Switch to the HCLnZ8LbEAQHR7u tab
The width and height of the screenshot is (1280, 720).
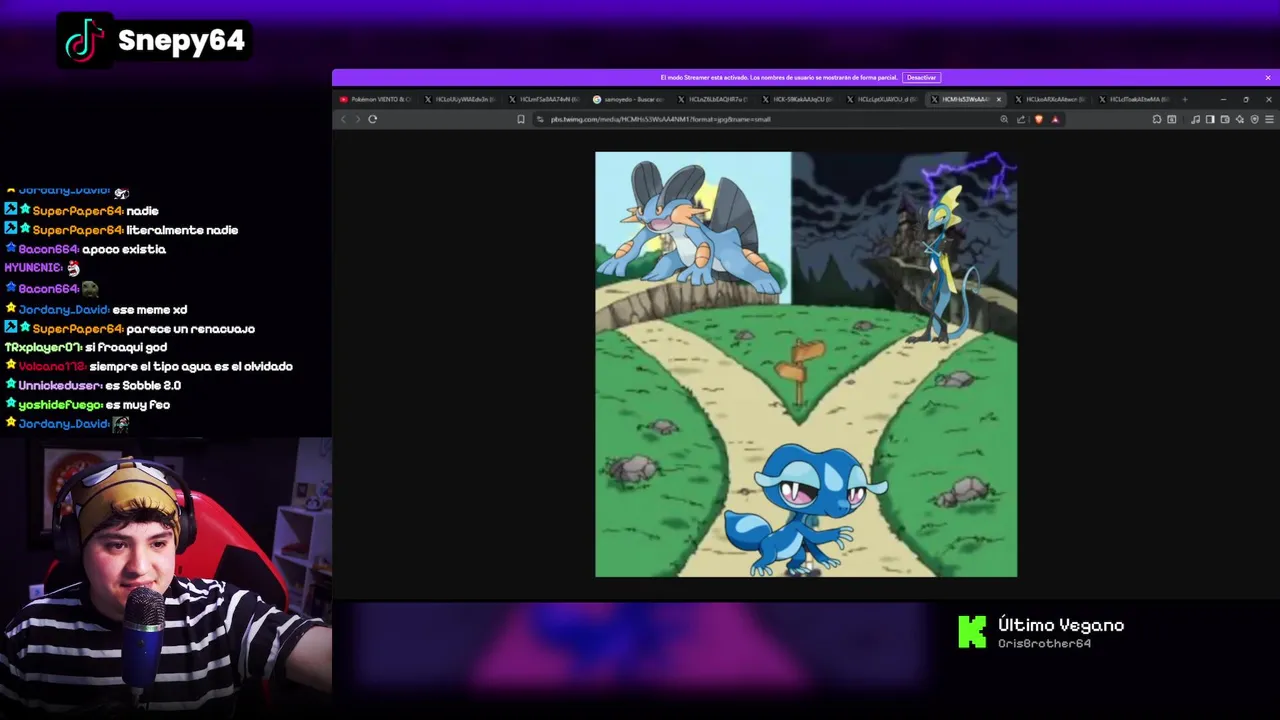coord(713,99)
